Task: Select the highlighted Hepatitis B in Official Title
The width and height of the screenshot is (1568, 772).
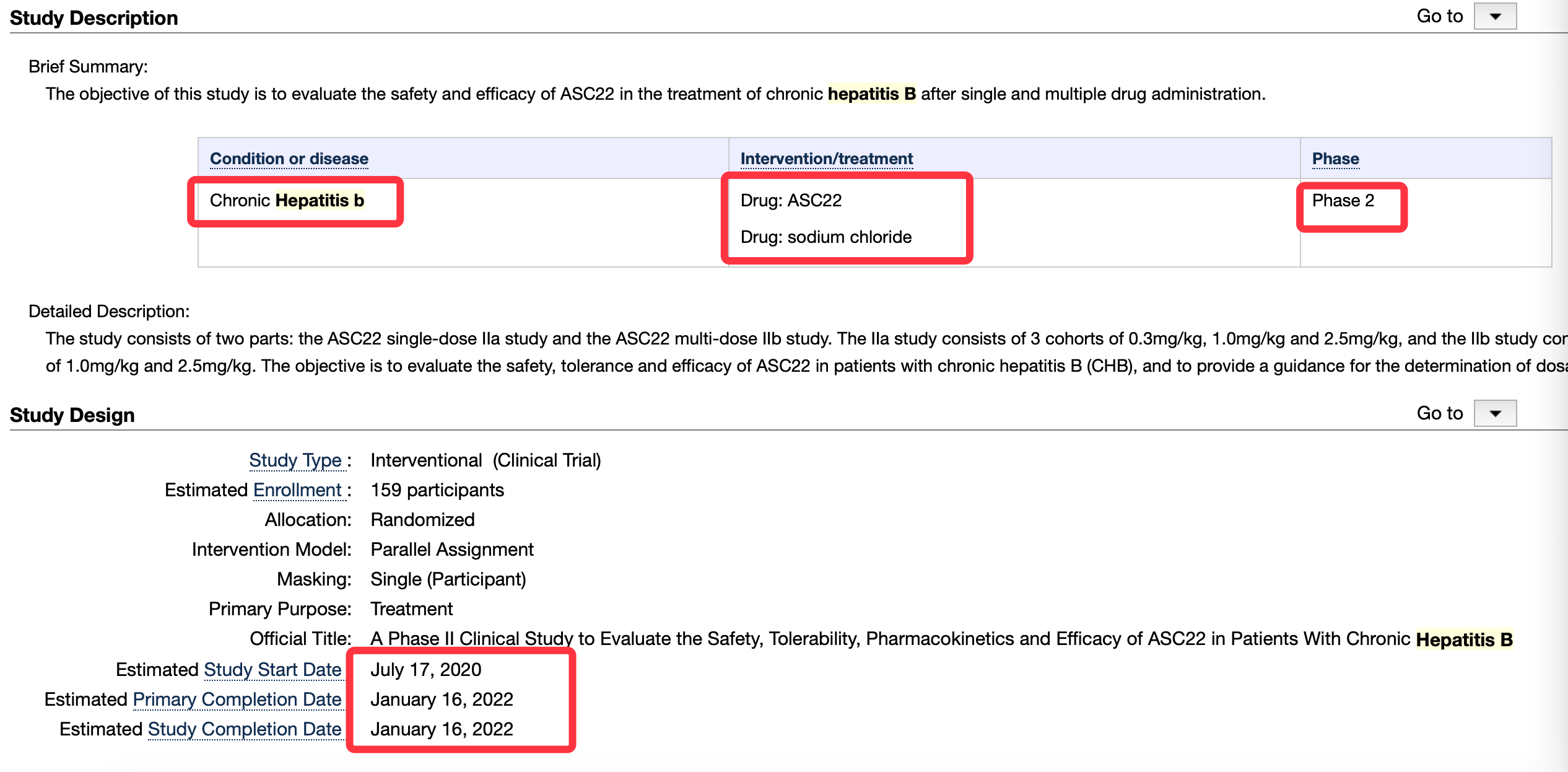Action: tap(1465, 639)
